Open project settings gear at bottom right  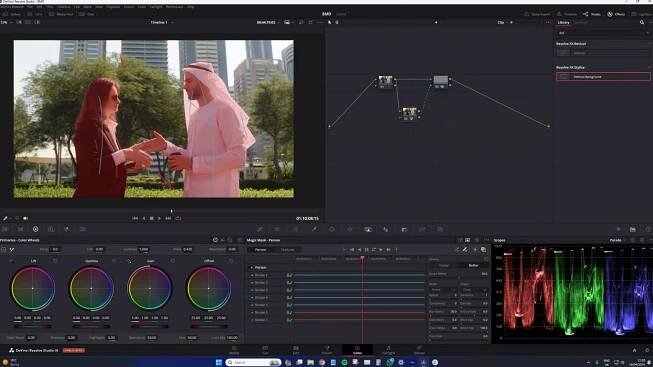point(648,350)
